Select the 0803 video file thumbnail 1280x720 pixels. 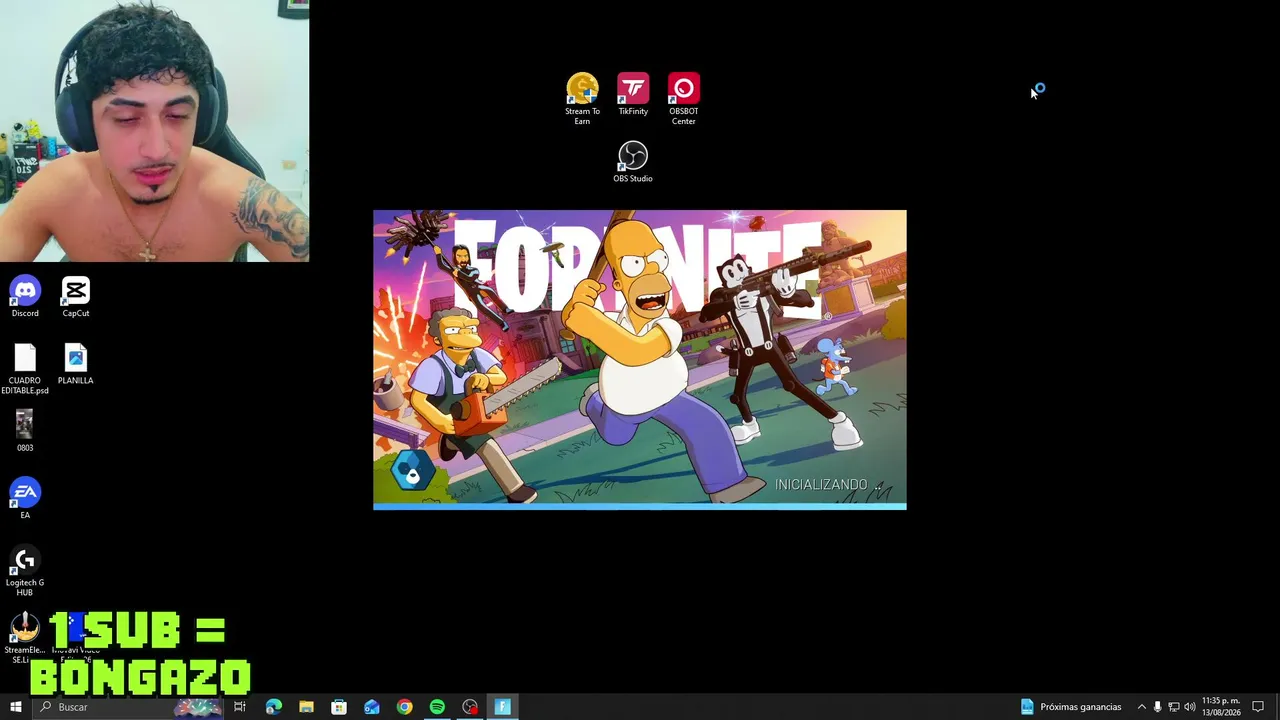pyautogui.click(x=25, y=431)
